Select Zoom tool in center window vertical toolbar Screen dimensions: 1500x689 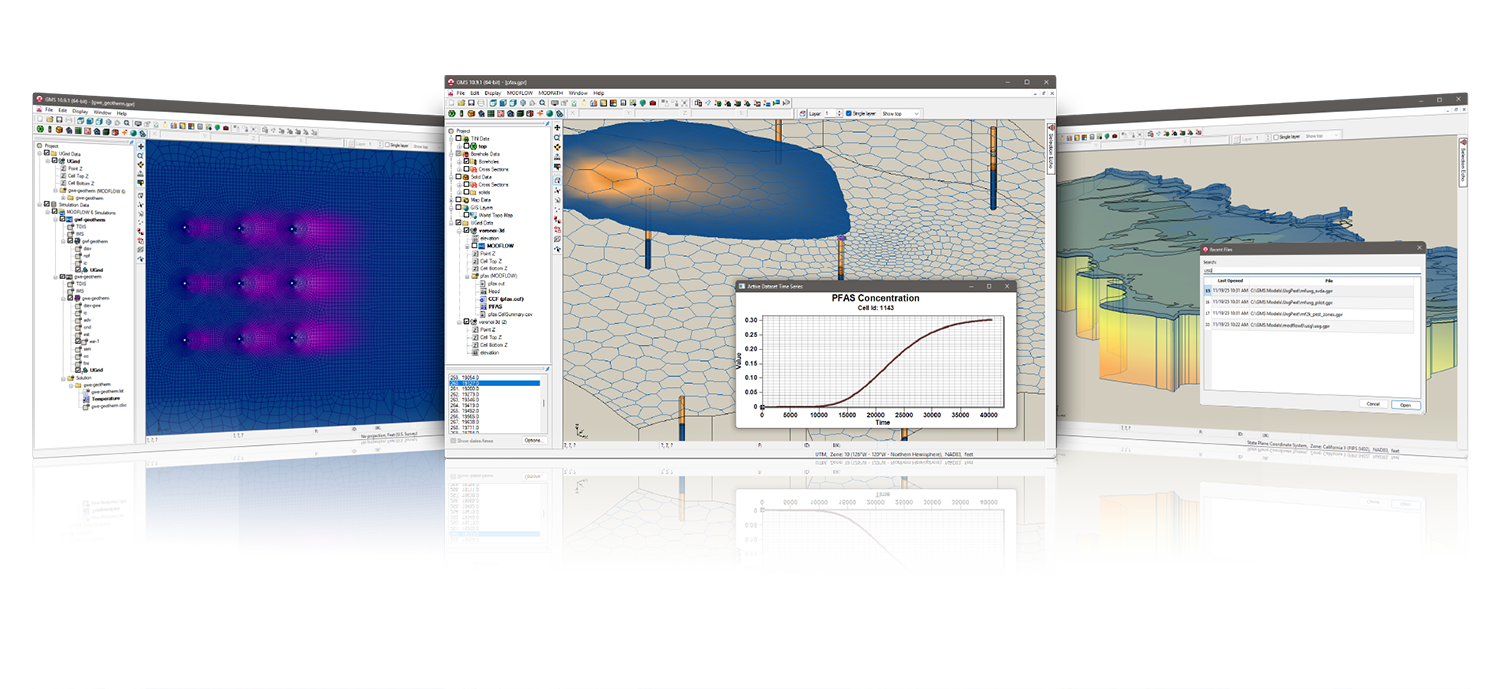pyautogui.click(x=557, y=137)
